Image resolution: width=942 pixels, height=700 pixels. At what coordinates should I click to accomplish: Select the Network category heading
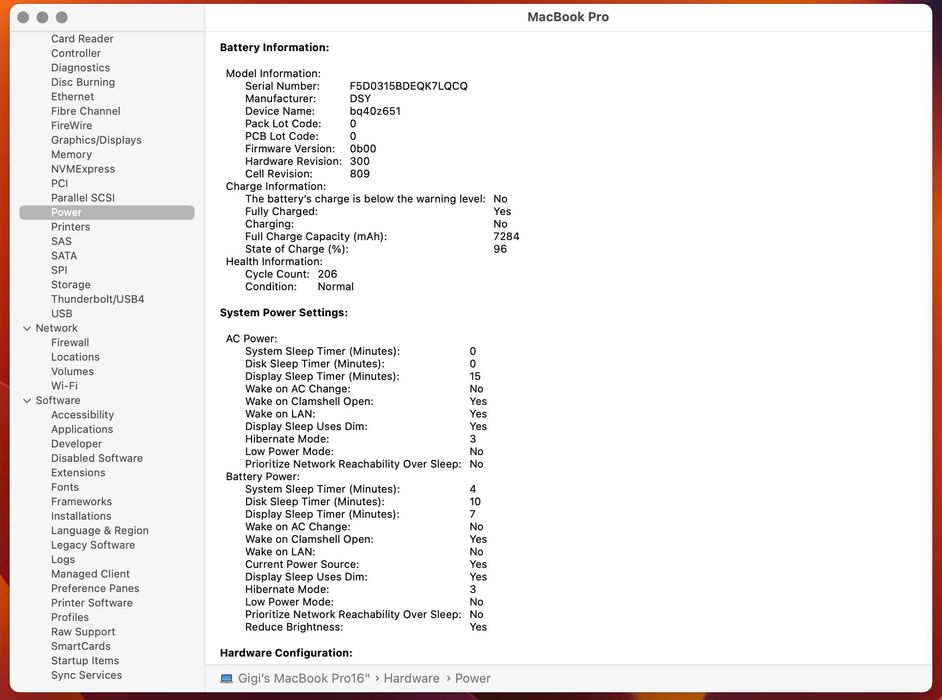point(56,327)
